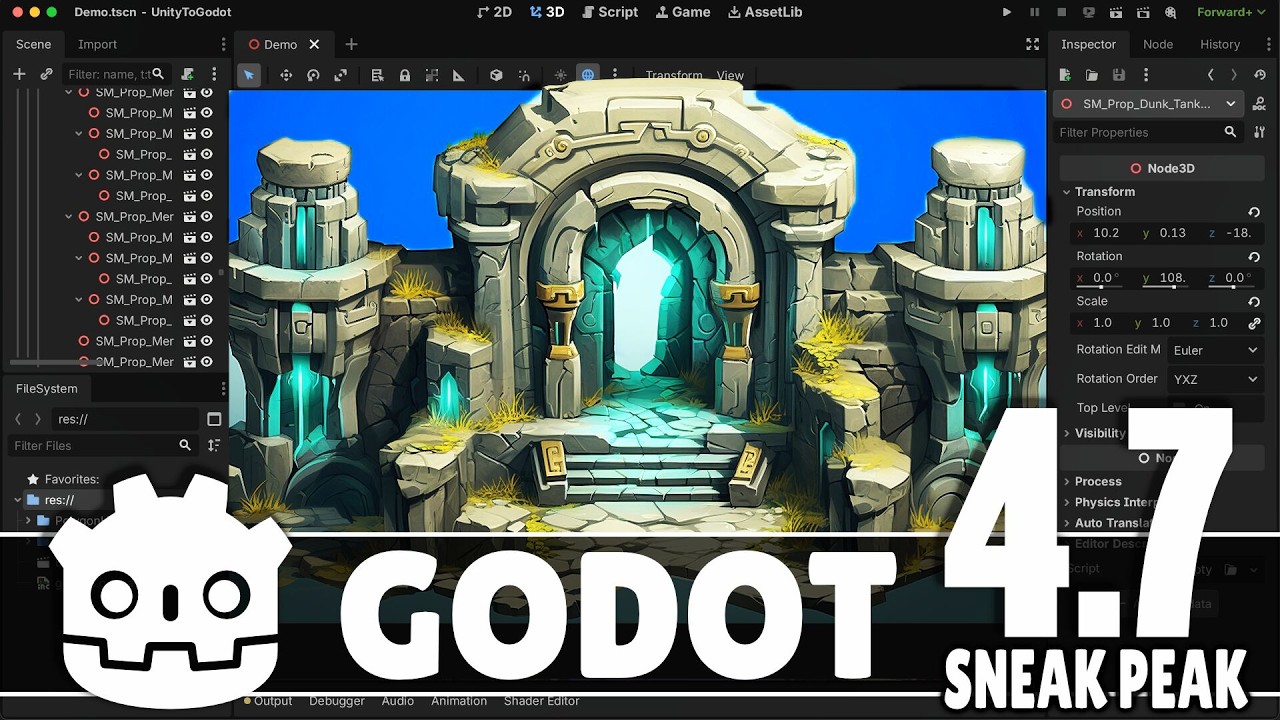Open viewport toolbar extra options

click(615, 75)
